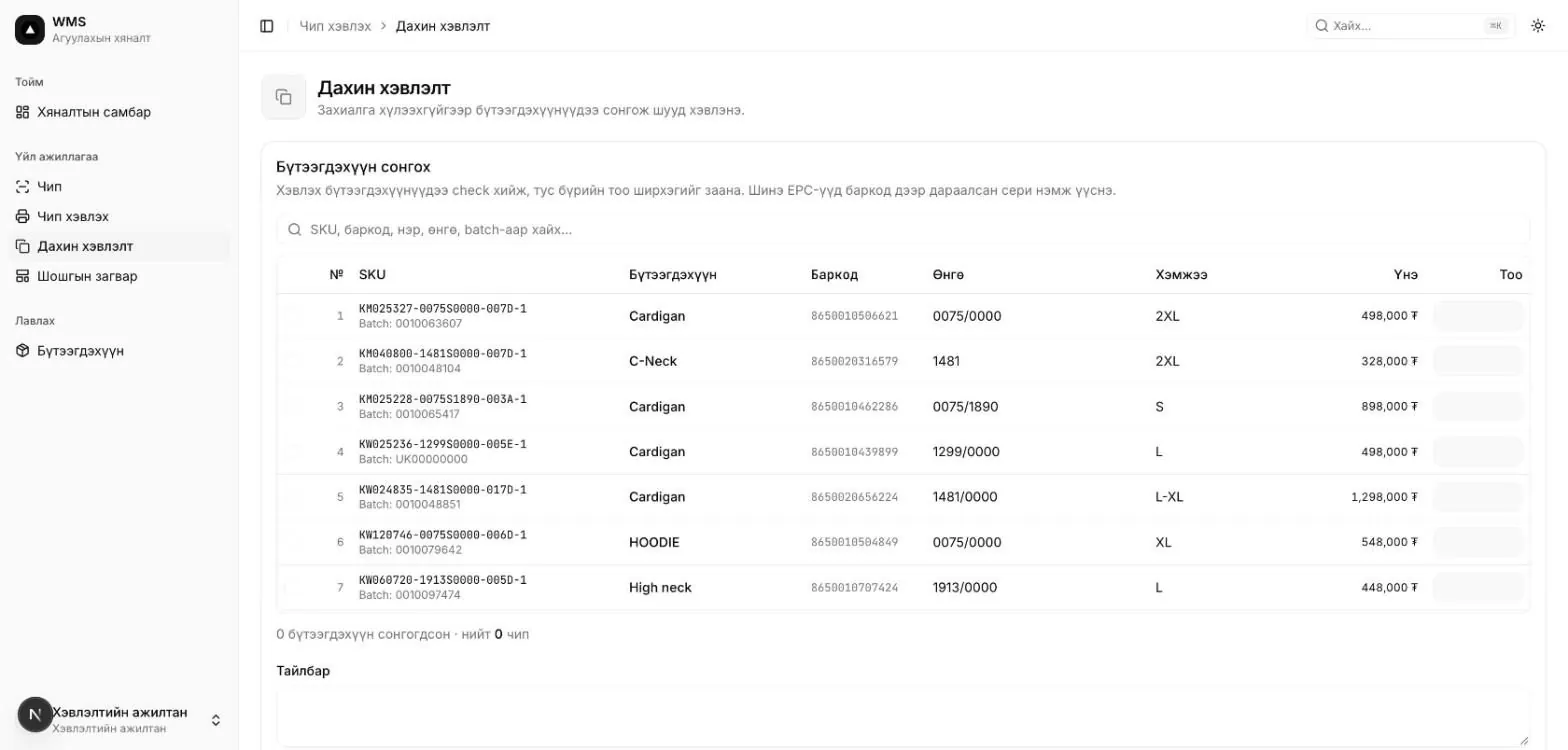
Task: Focus quantity field for KM025327-0075S0000-007D-1
Action: point(1478,316)
